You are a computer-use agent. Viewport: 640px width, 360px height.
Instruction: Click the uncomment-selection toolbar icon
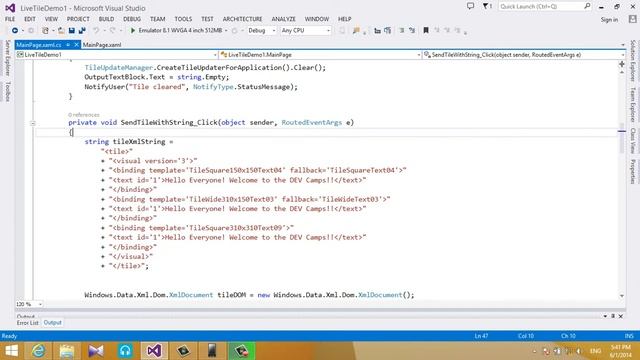tap(412, 31)
